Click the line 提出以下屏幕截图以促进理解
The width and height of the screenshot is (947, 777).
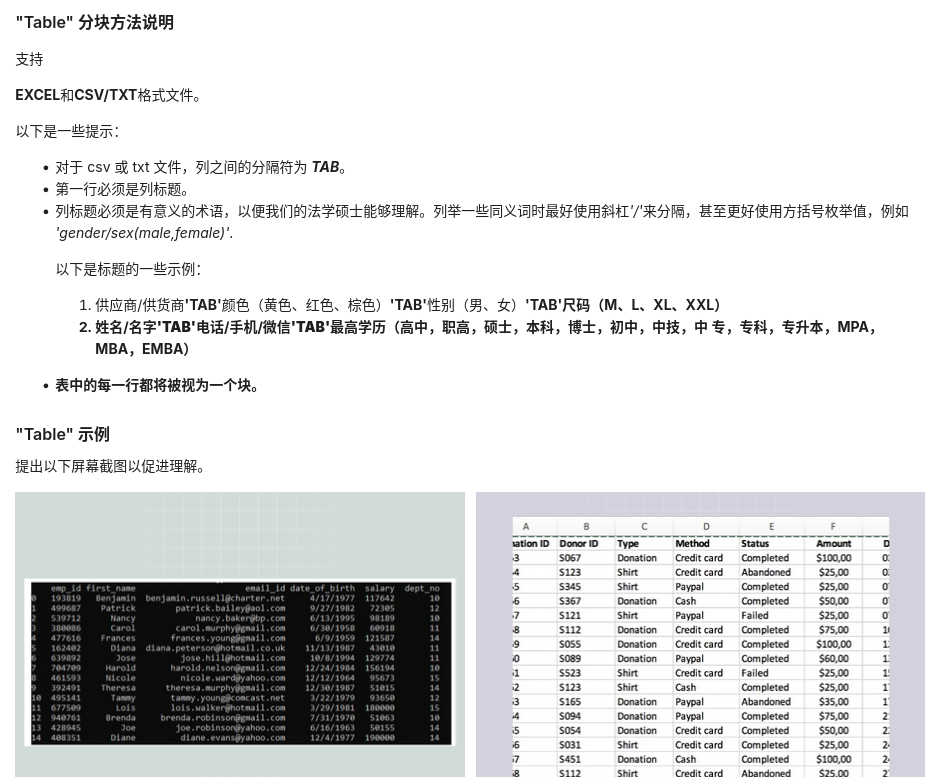(x=110, y=466)
